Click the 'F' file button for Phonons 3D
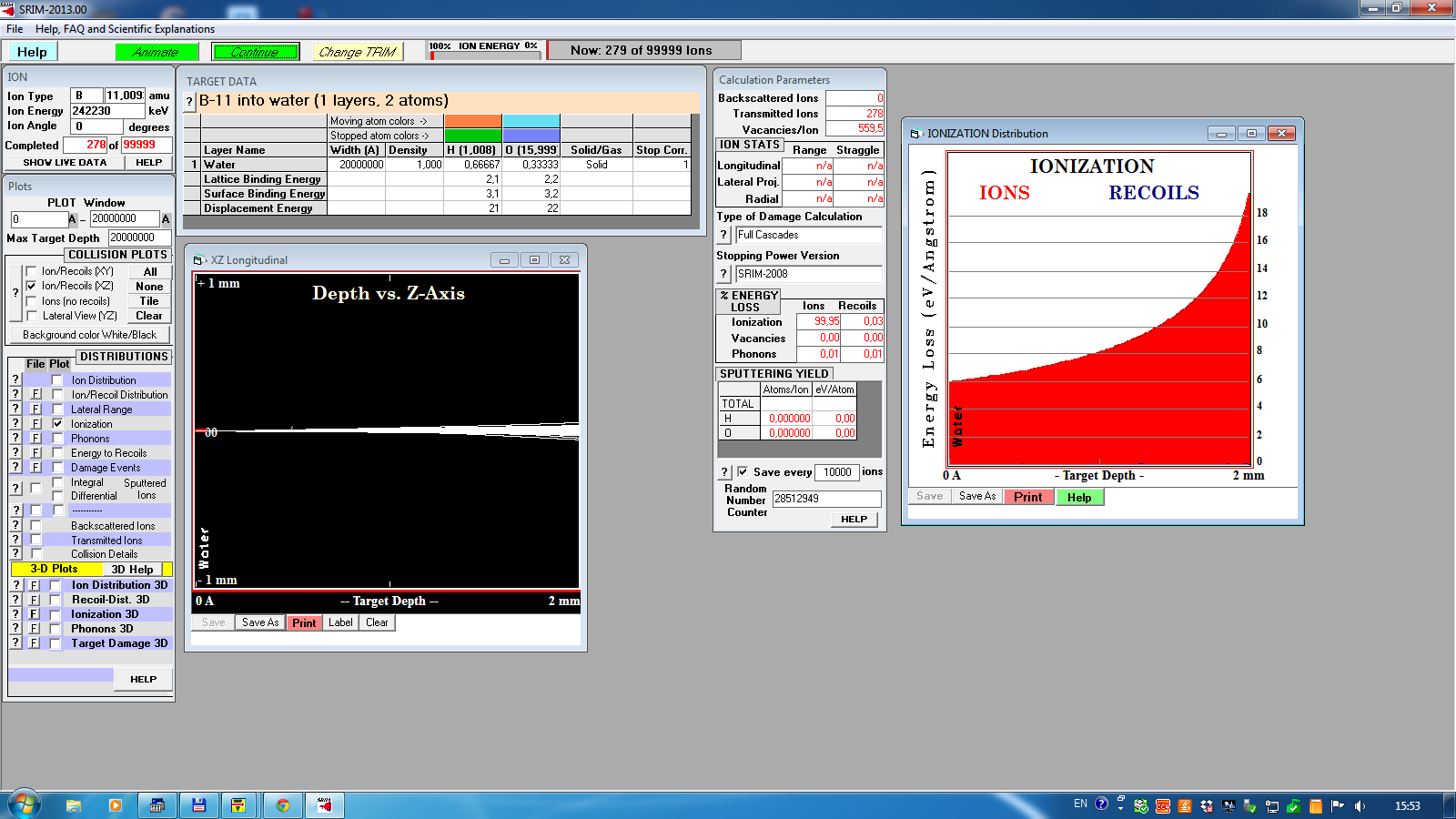This screenshot has height=819, width=1456. tap(35, 629)
